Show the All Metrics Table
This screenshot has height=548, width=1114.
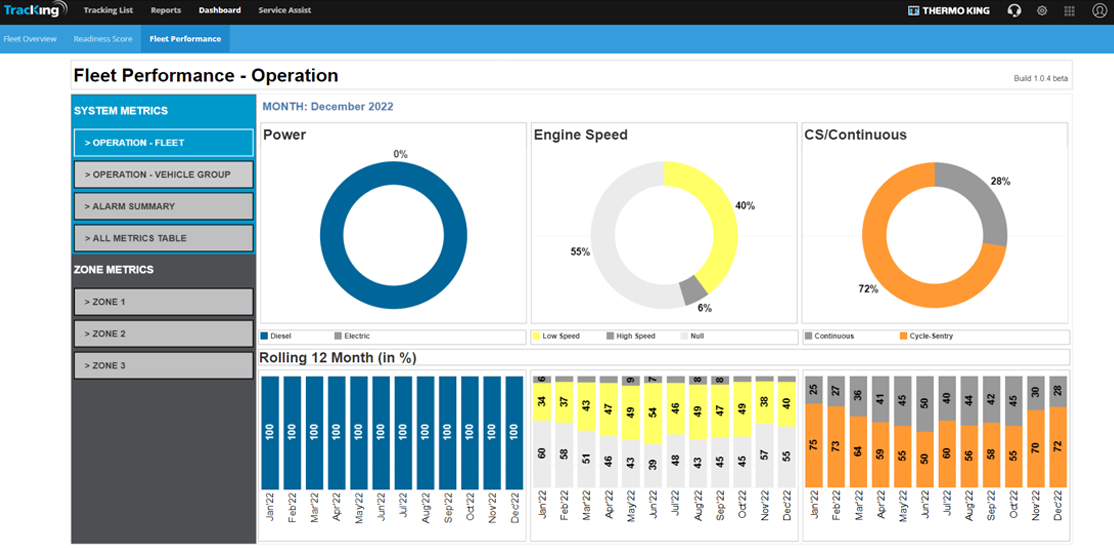point(163,239)
